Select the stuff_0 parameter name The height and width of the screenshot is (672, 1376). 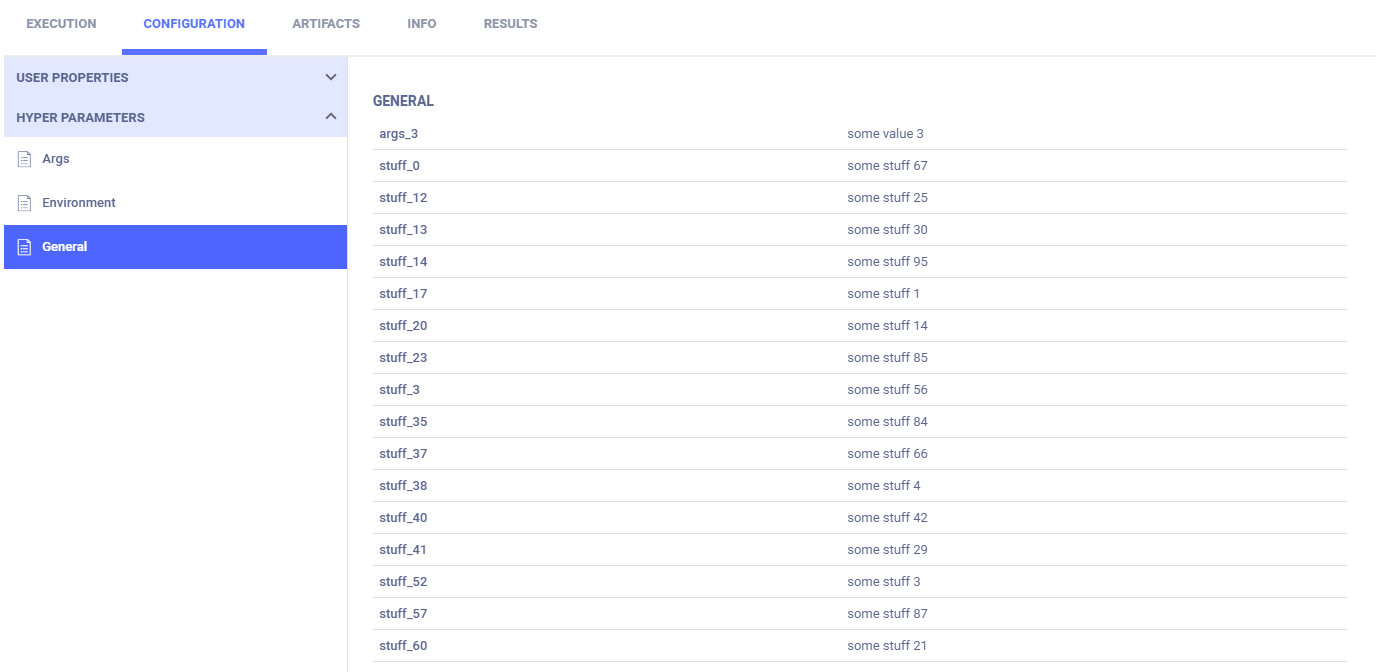(x=399, y=166)
